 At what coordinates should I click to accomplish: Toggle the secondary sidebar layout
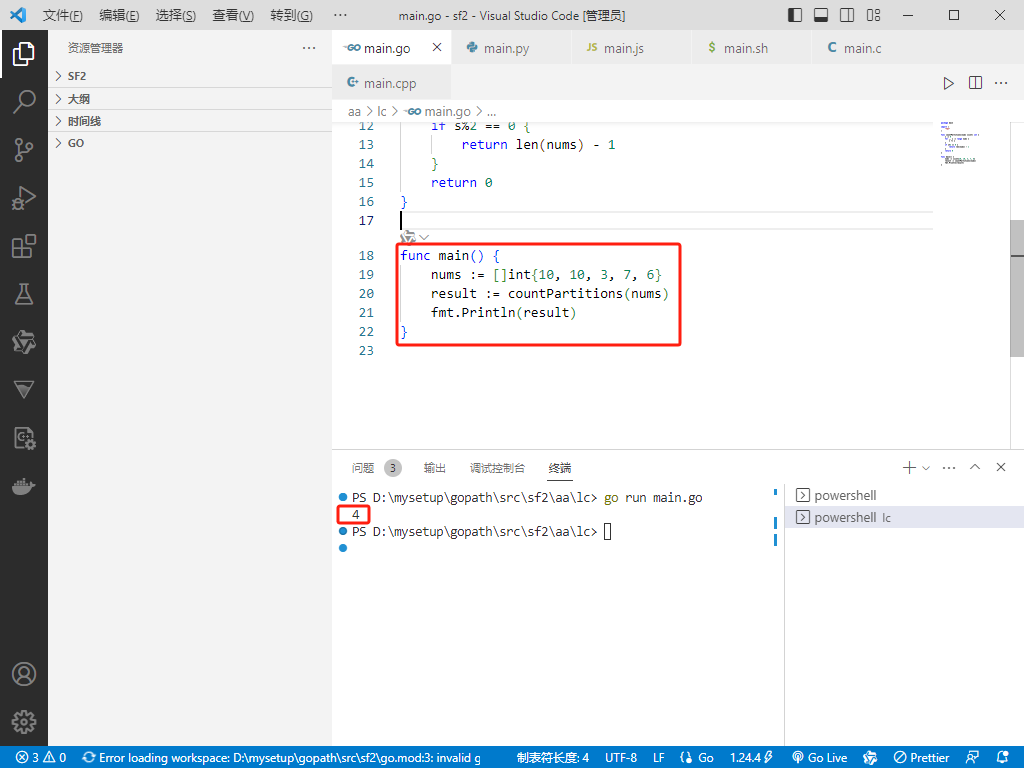click(x=847, y=15)
